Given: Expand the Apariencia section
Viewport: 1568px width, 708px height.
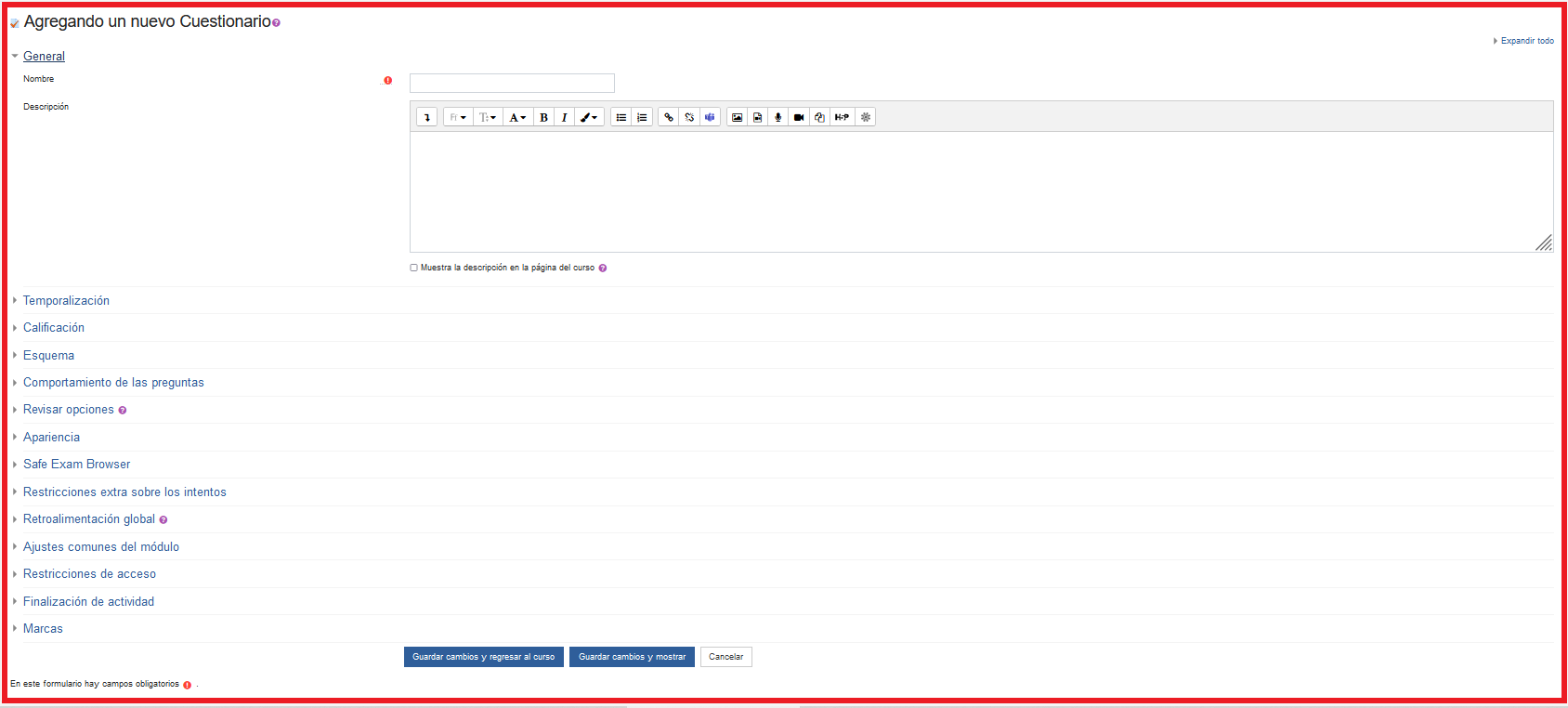Looking at the screenshot, I should 51,438.
